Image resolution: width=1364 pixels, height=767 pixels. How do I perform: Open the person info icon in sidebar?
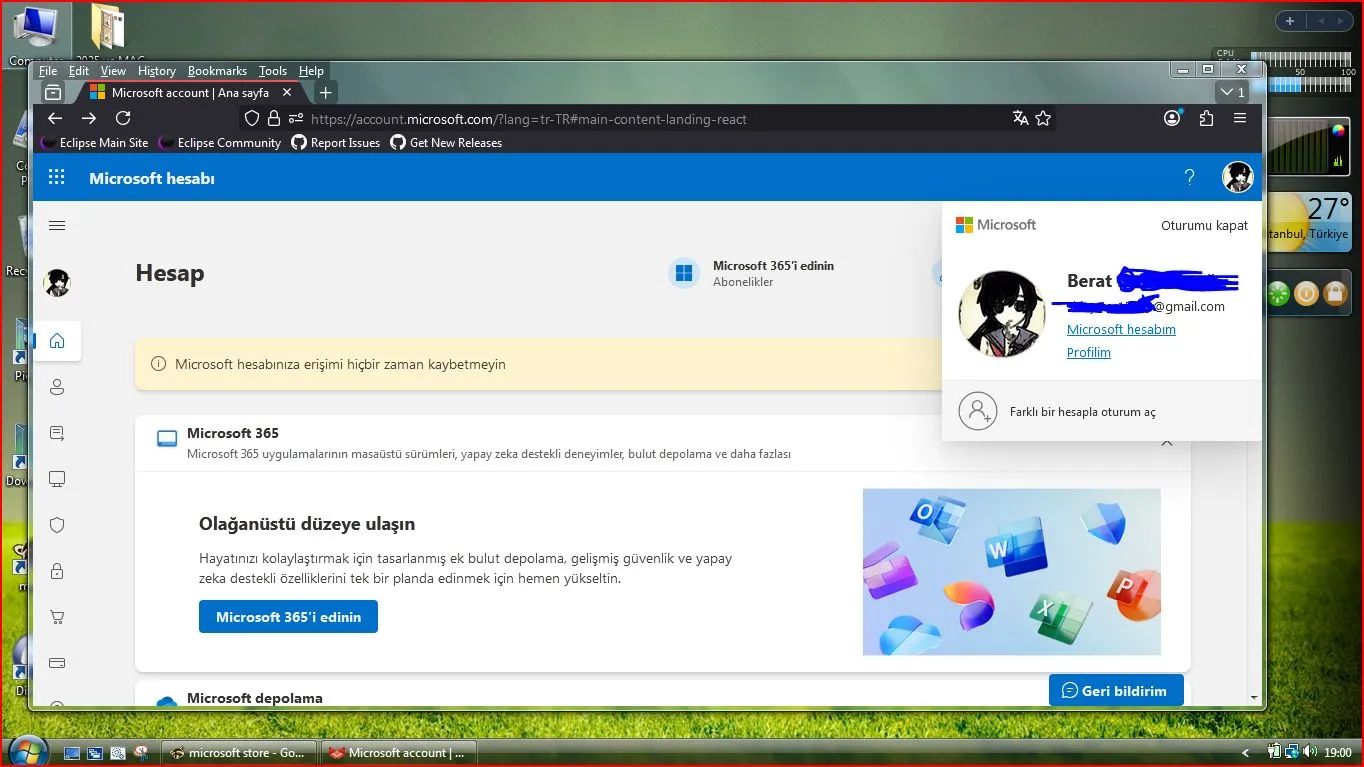tap(57, 387)
